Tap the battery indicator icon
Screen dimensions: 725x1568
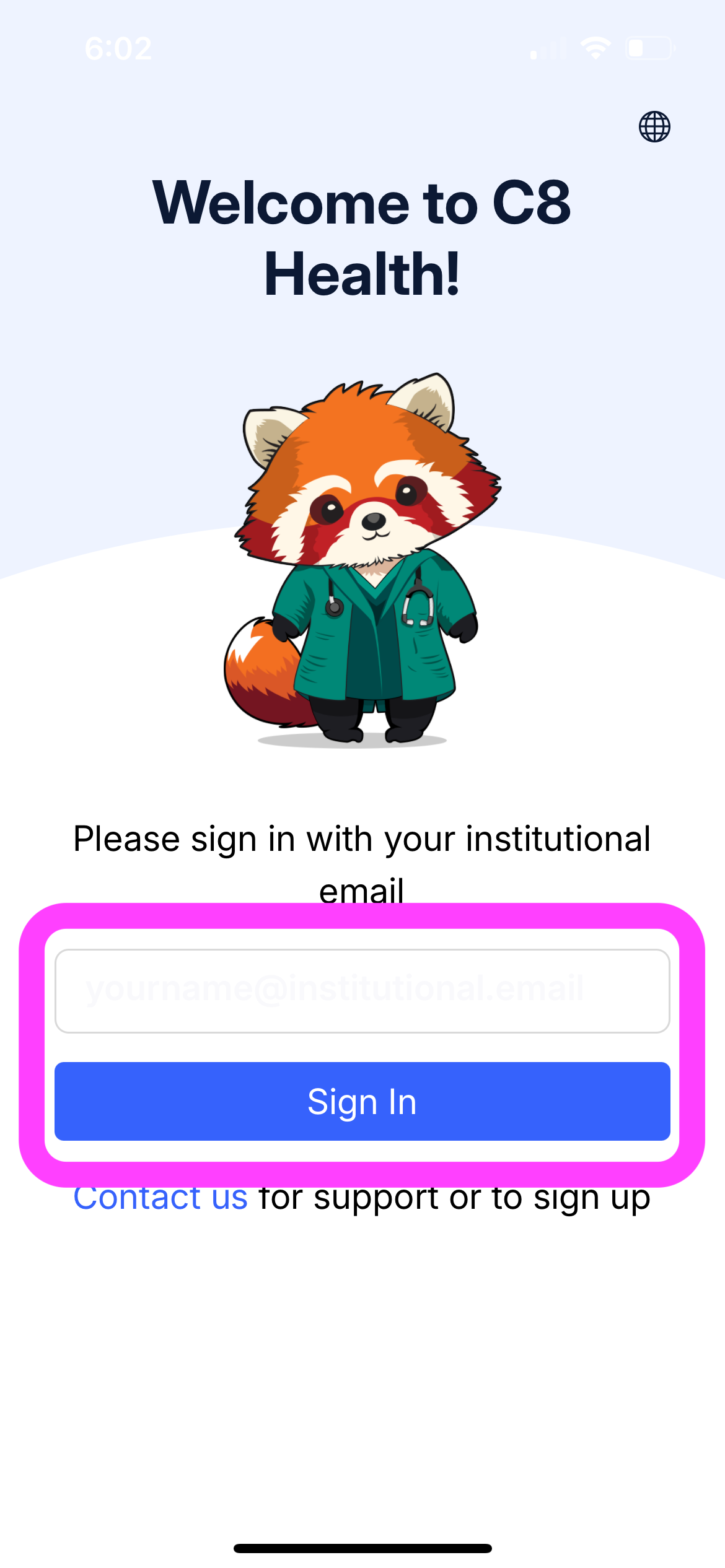(x=651, y=48)
